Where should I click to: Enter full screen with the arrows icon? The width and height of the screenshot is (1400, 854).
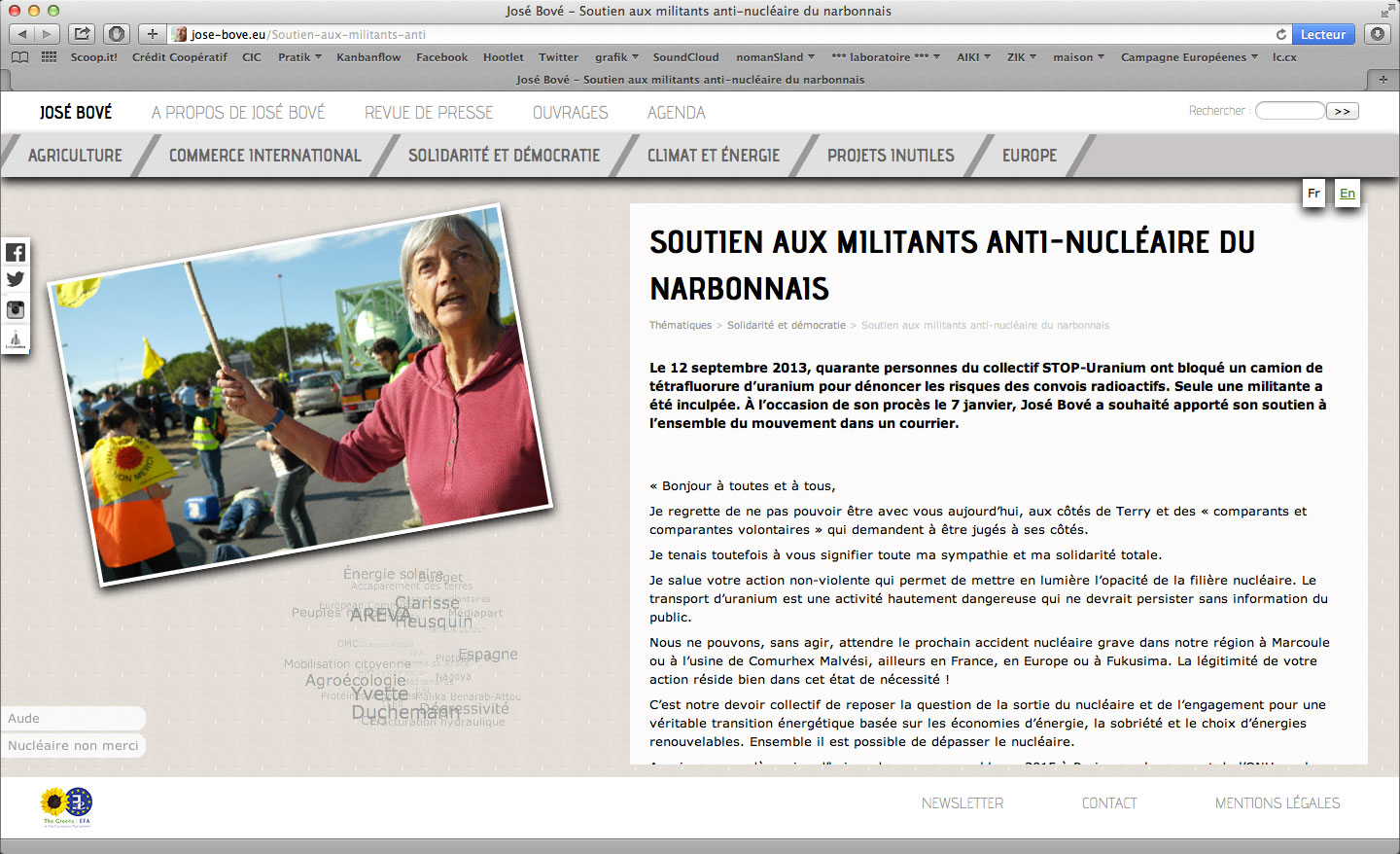click(x=1387, y=11)
